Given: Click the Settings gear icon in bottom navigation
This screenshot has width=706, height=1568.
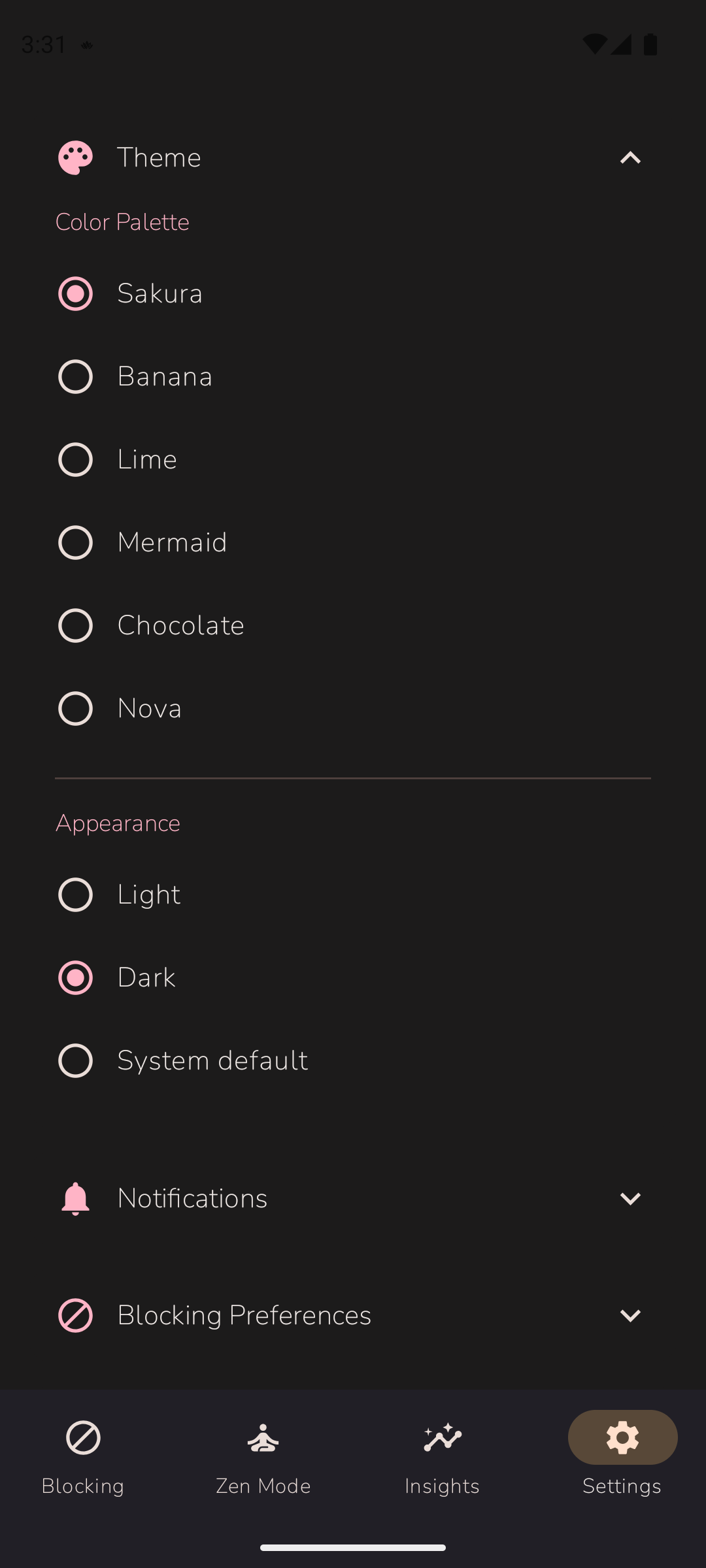Looking at the screenshot, I should click(x=622, y=1437).
